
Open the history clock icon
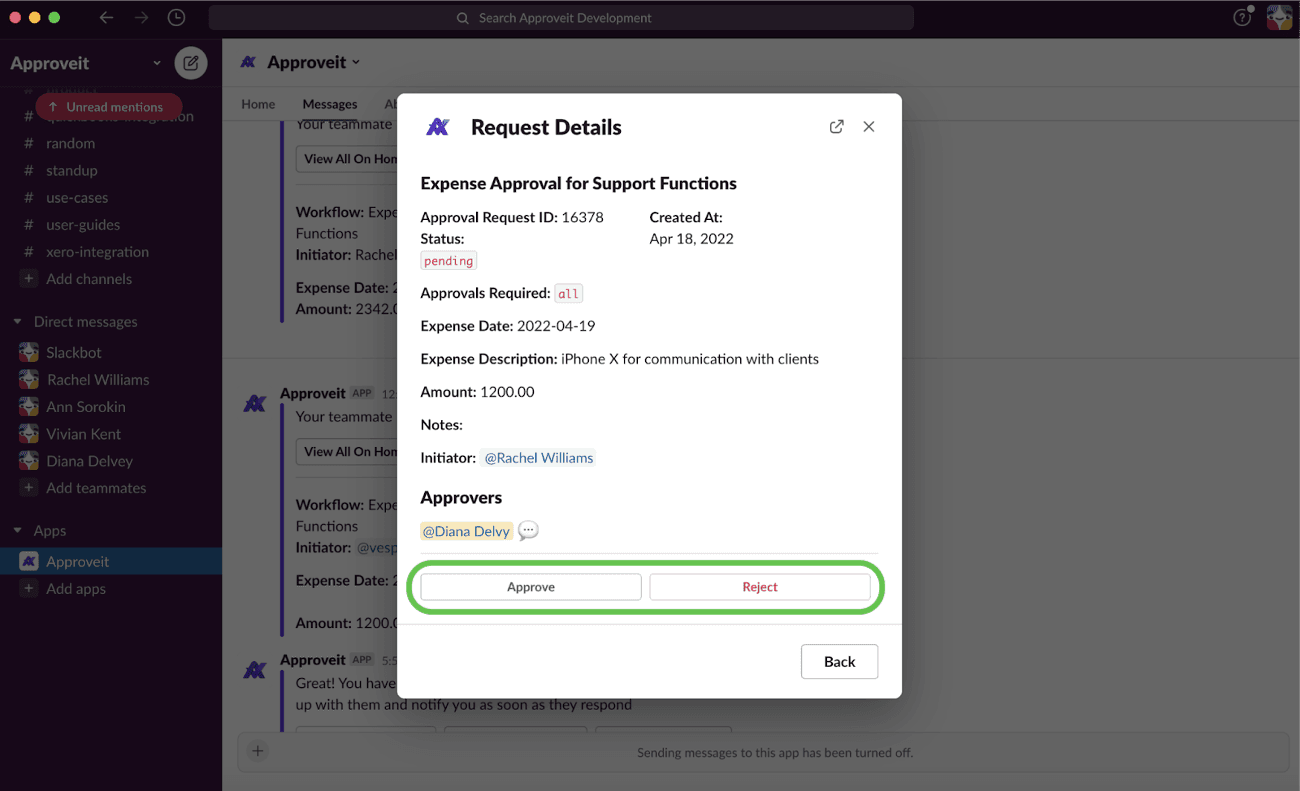click(x=176, y=18)
